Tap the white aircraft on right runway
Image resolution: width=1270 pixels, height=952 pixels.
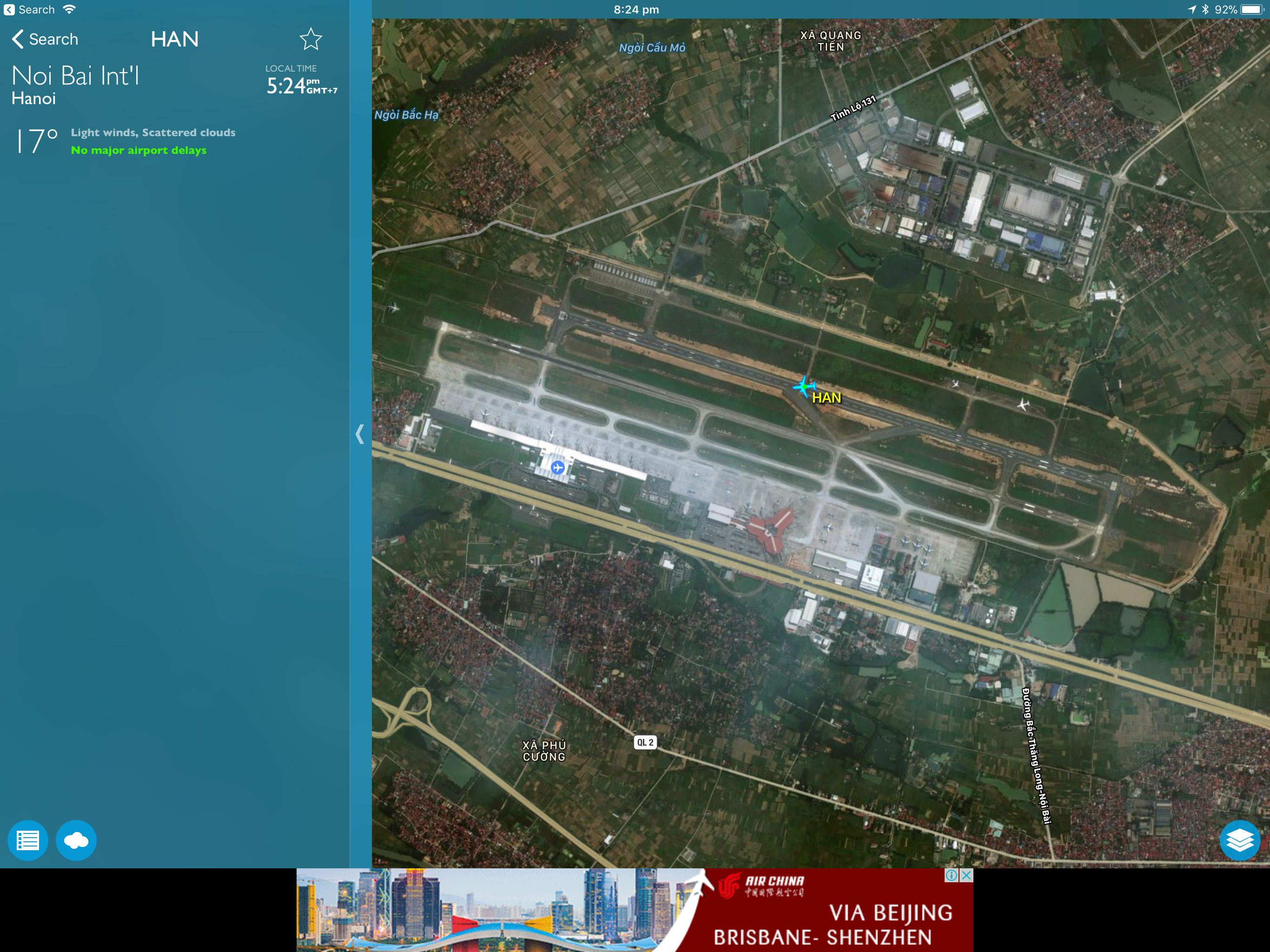tap(1023, 404)
